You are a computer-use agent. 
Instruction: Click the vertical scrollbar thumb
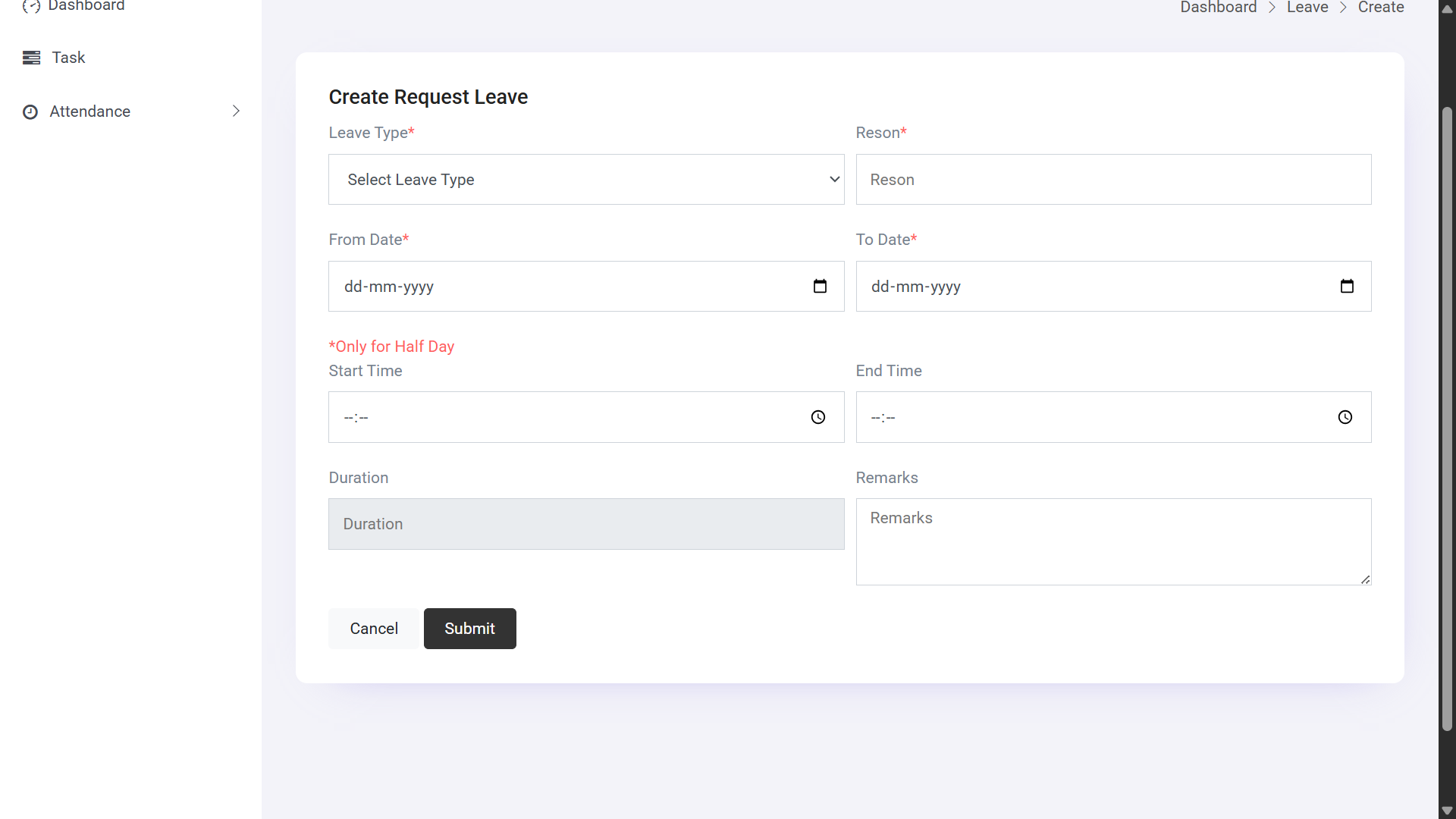[x=1447, y=419]
